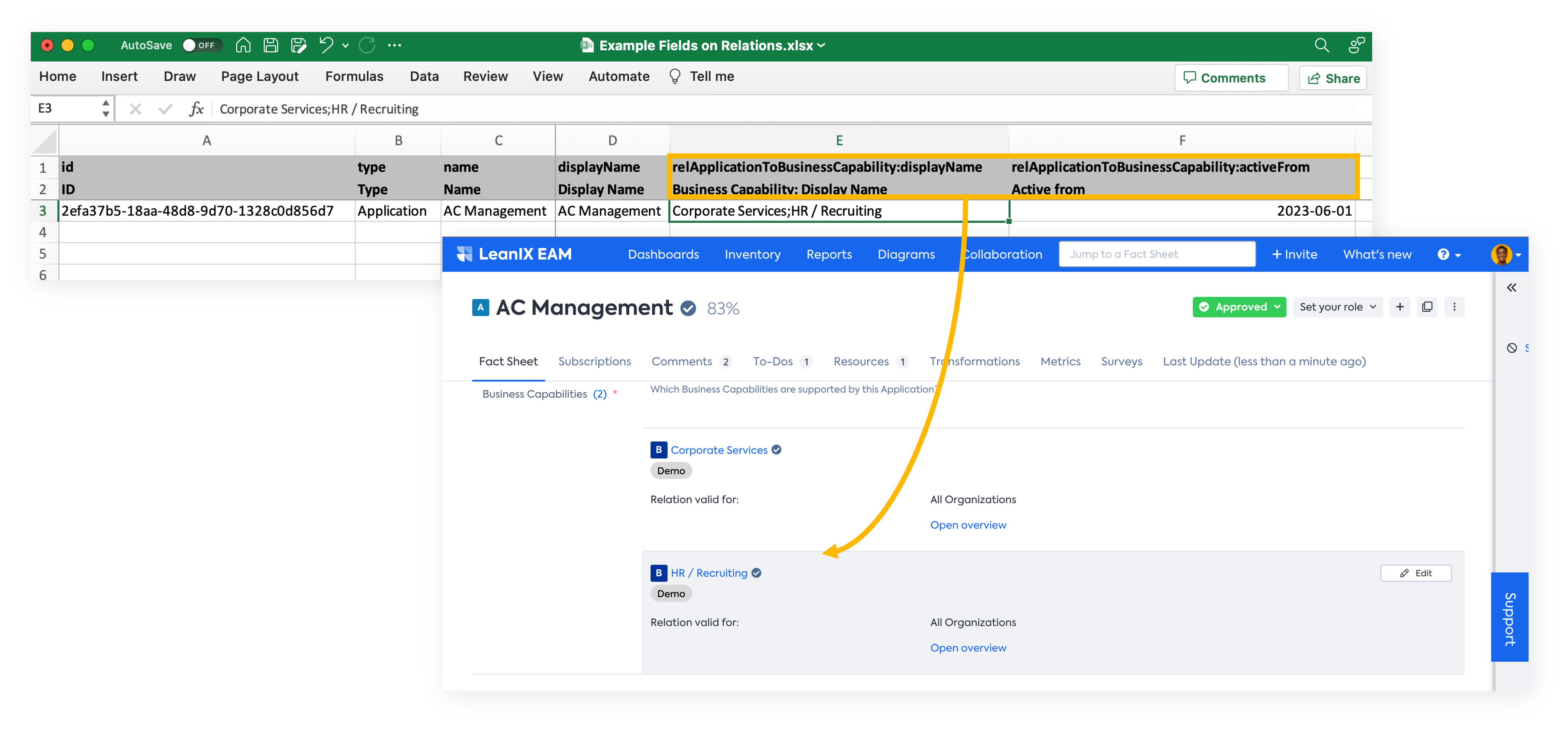Collapse the right panel double chevron
This screenshot has height=730, width=1568.
pos(1512,288)
